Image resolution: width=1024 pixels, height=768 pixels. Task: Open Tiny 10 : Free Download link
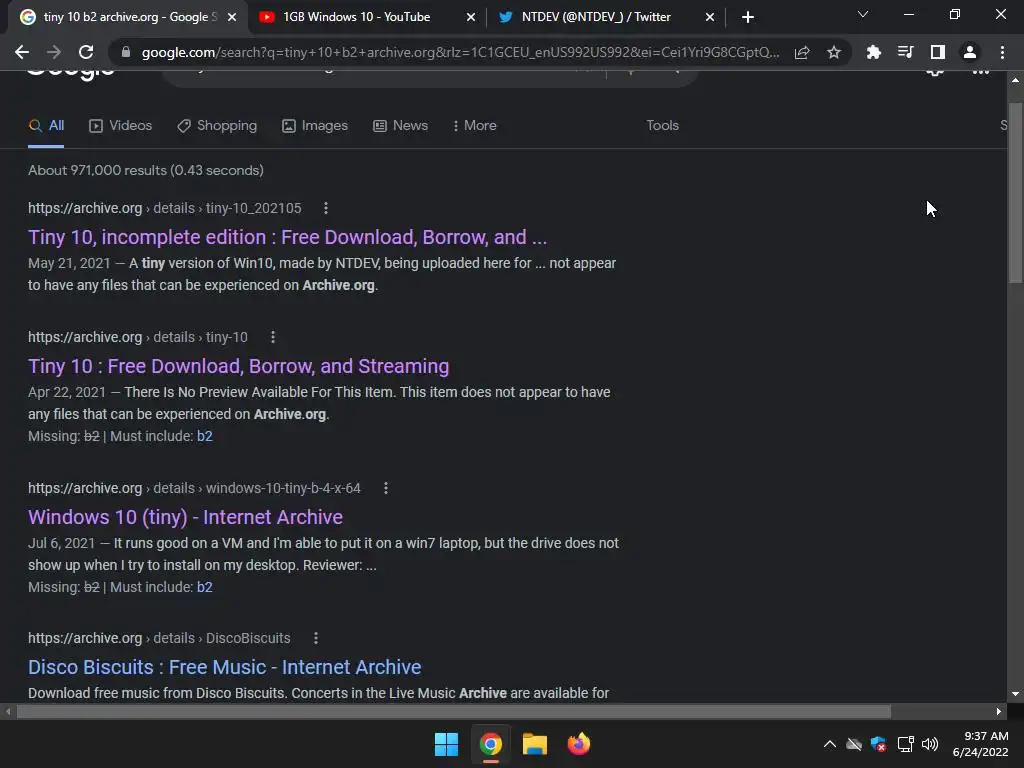click(238, 366)
